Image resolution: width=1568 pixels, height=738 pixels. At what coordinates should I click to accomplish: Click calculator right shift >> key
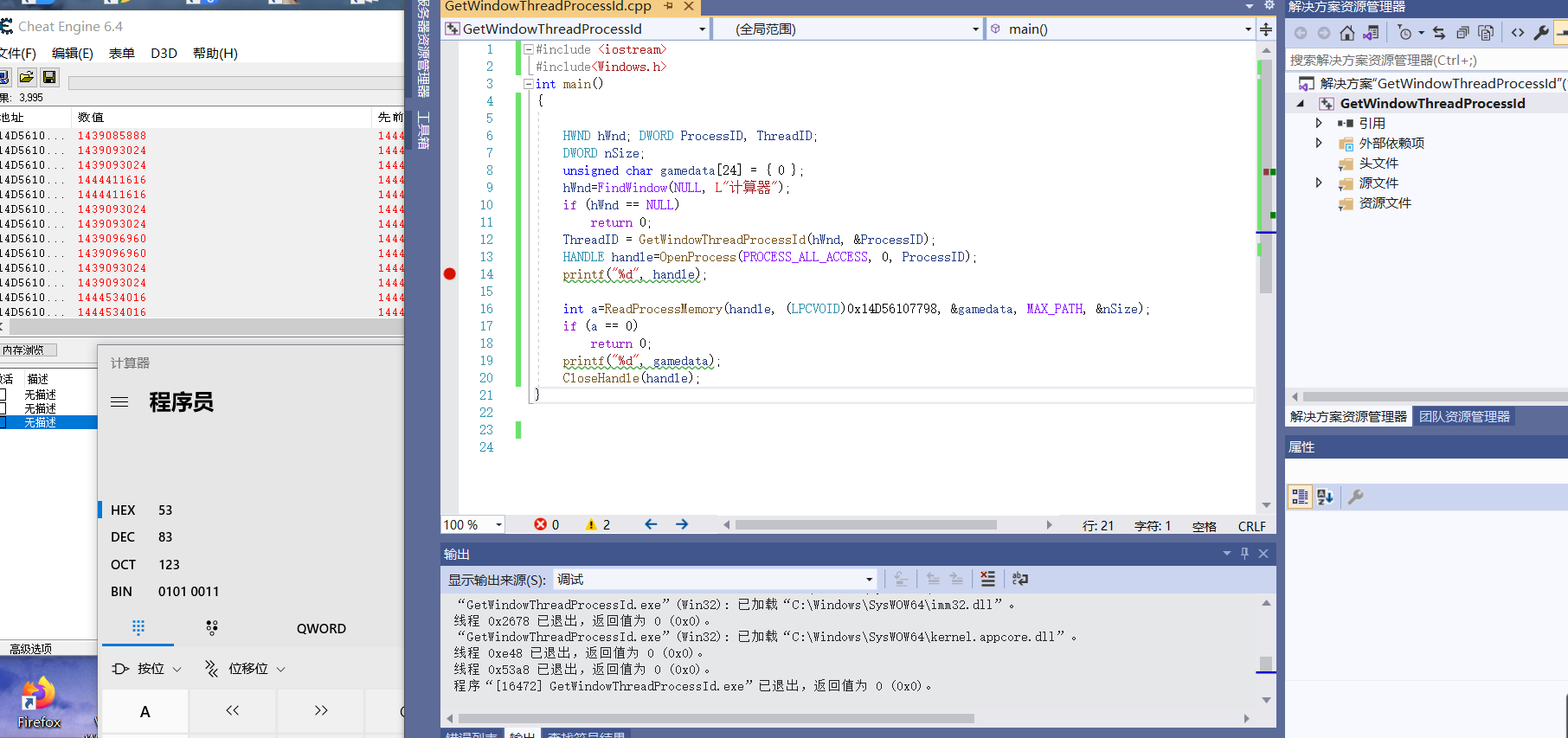pyautogui.click(x=321, y=711)
